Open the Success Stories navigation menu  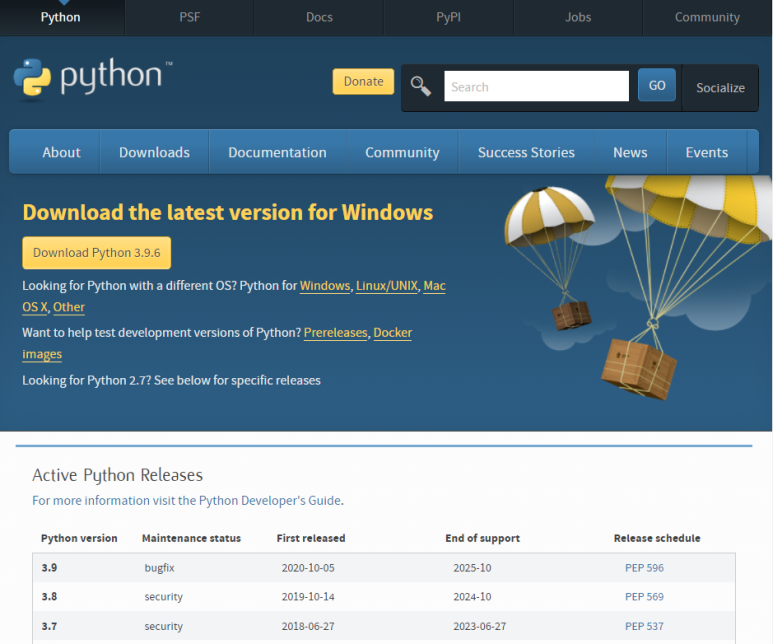(526, 152)
